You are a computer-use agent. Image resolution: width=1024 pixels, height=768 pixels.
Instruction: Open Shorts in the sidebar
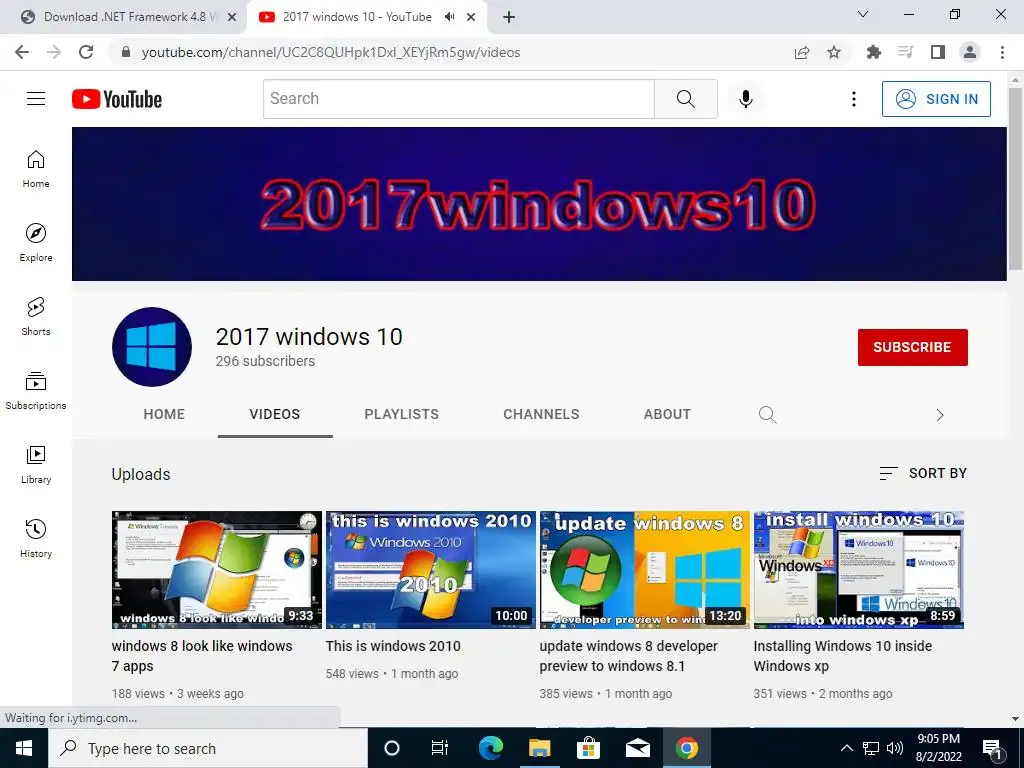pos(36,316)
